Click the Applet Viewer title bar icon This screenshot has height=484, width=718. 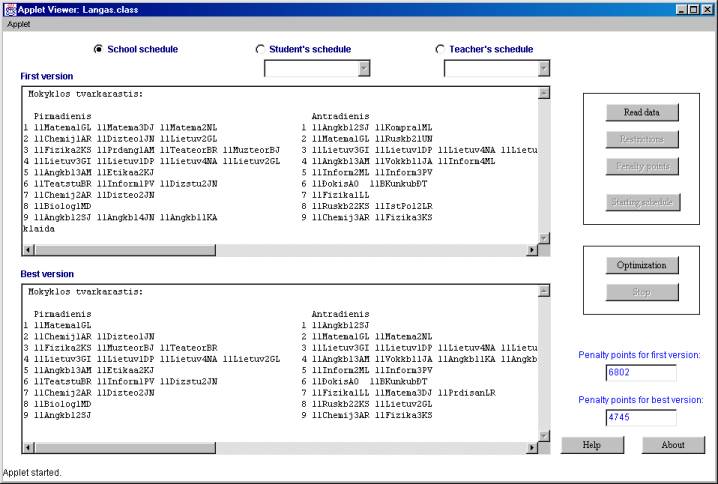point(9,8)
